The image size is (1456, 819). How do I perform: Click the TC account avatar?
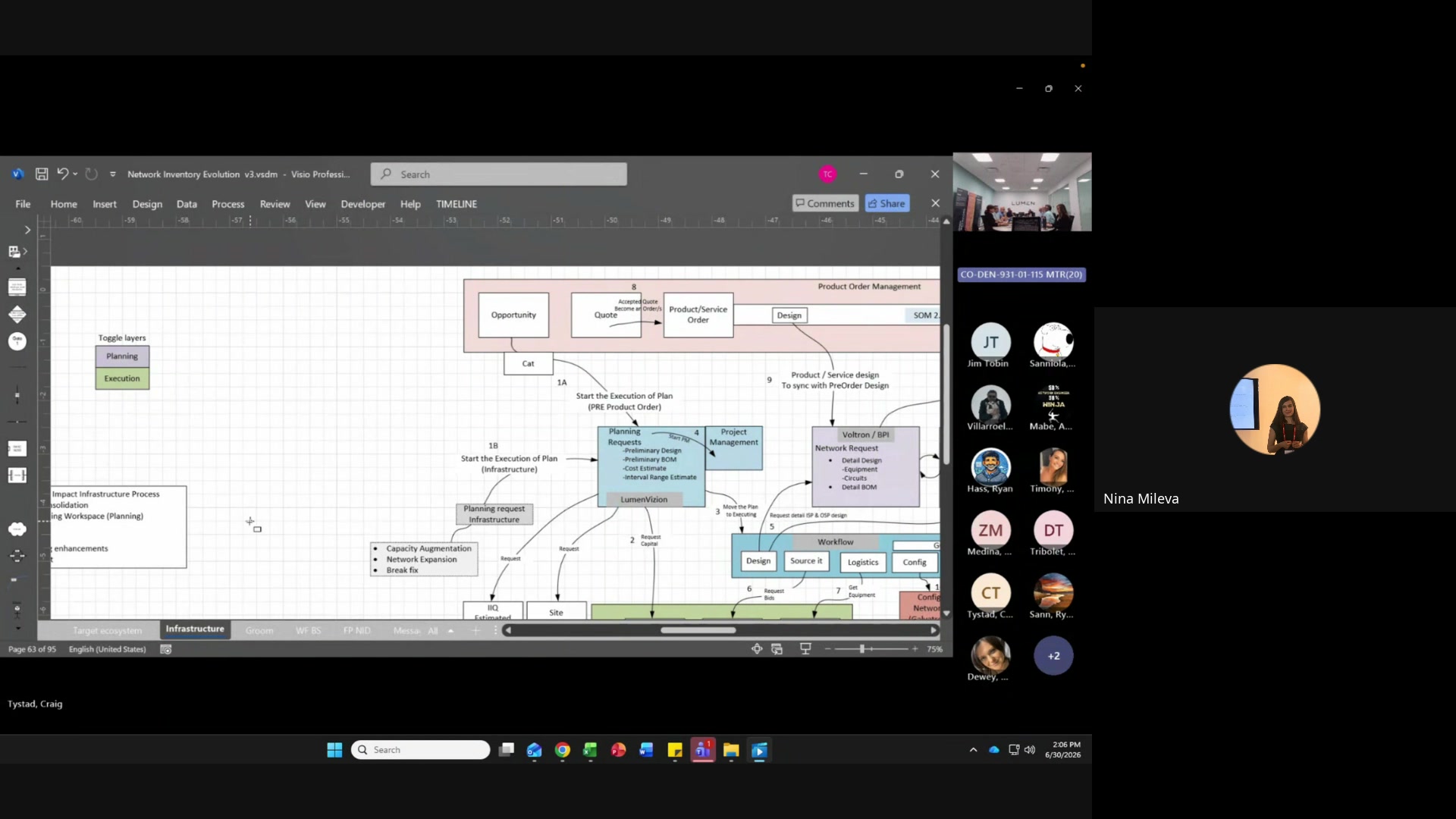(827, 174)
